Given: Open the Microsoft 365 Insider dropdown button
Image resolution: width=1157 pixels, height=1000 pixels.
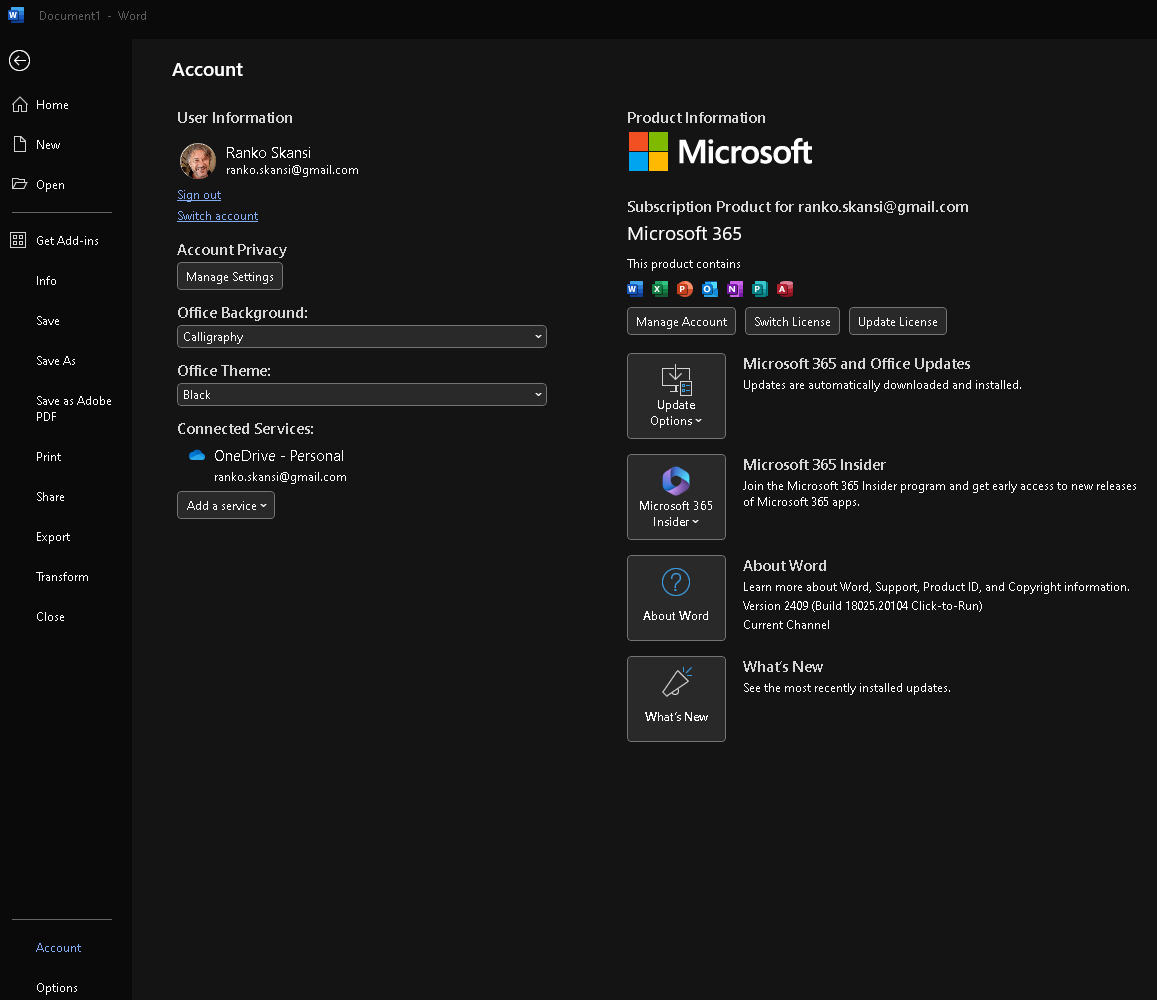Looking at the screenshot, I should pyautogui.click(x=677, y=497).
